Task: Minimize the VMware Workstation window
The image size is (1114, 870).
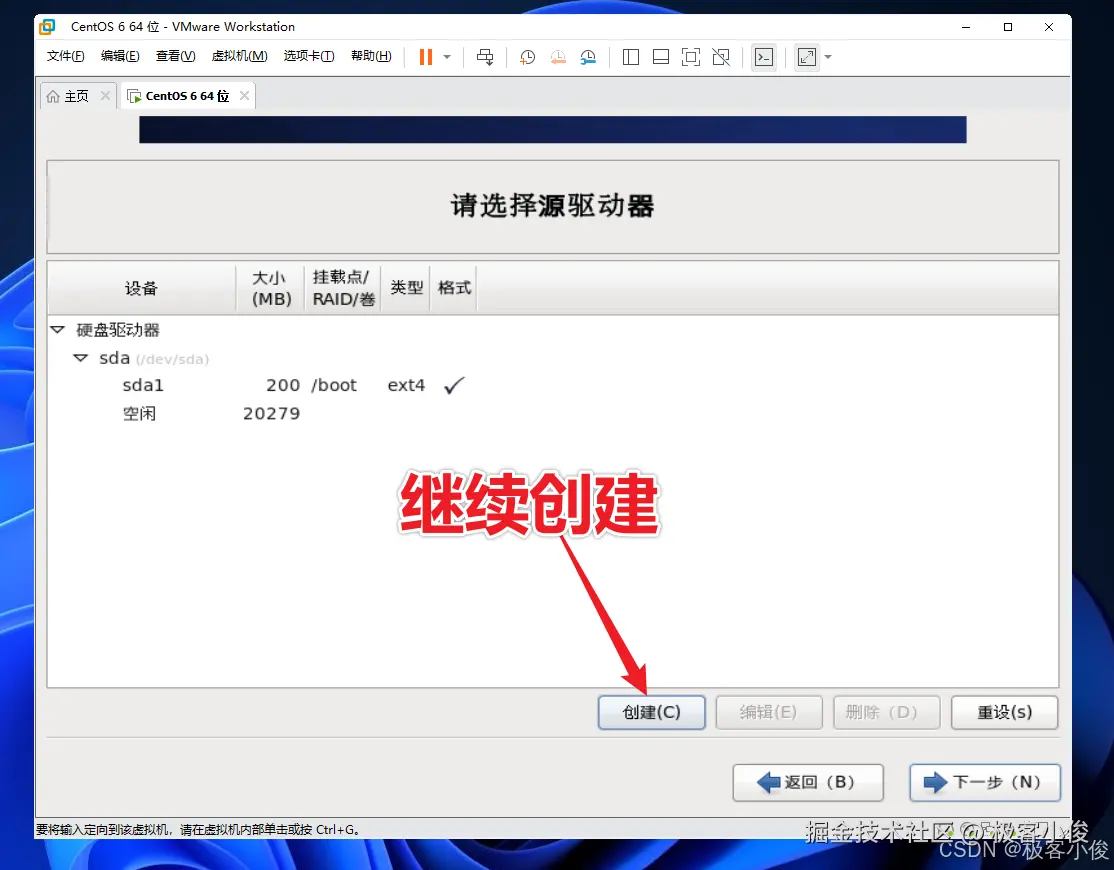Action: pos(966,27)
